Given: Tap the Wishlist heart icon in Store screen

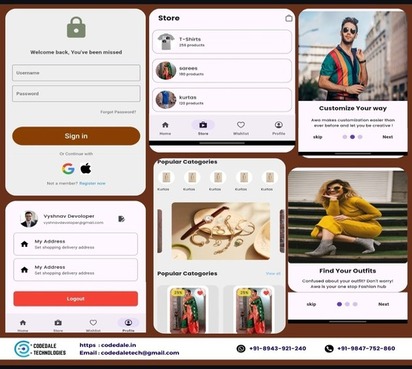Looking at the screenshot, I should (x=241, y=125).
